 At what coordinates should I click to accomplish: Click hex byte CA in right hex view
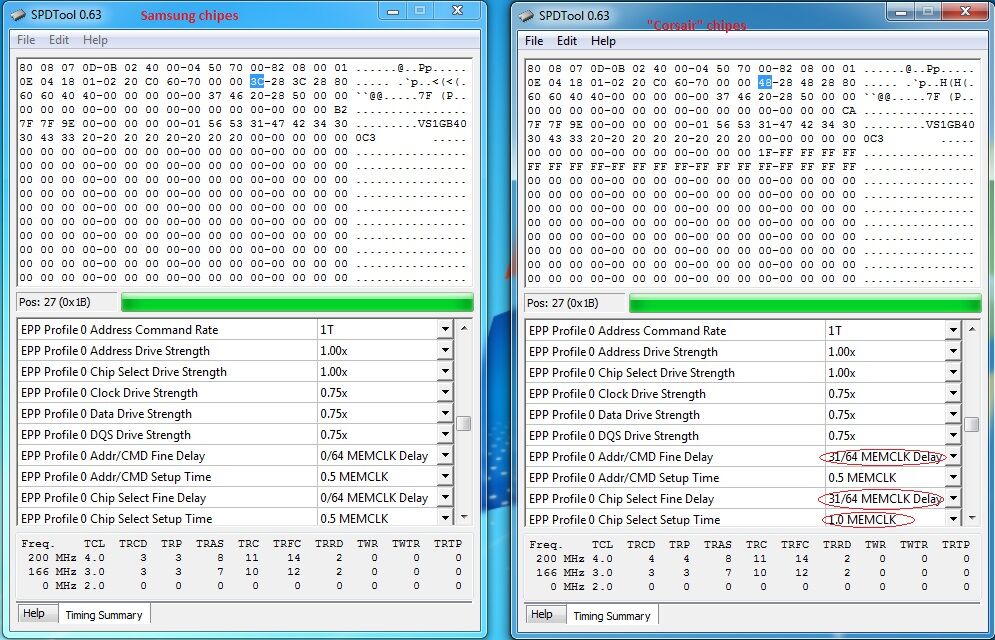tap(849, 110)
